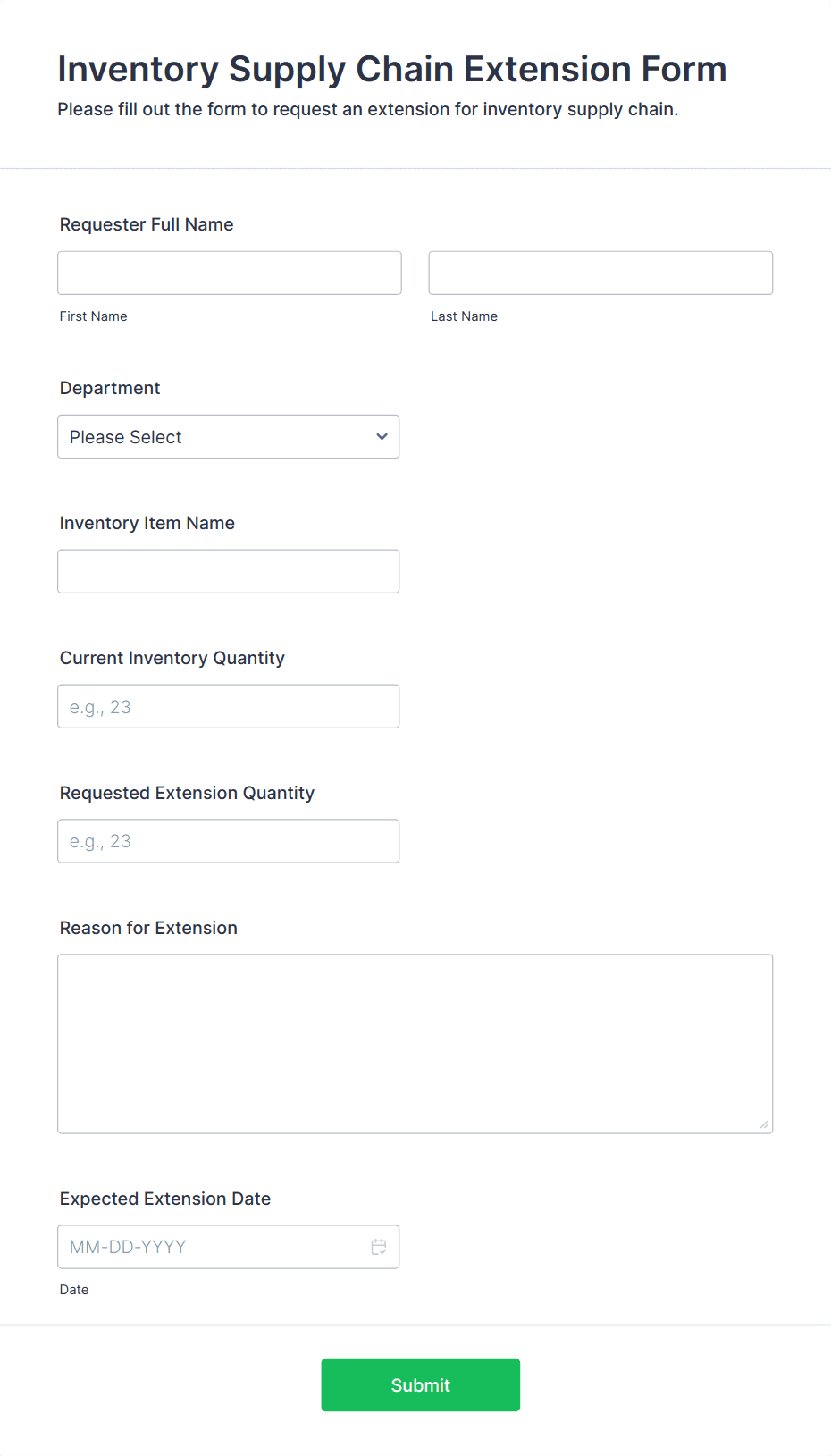This screenshot has height=1456, width=831.
Task: Open the calendar icon date picker
Action: [x=379, y=1247]
